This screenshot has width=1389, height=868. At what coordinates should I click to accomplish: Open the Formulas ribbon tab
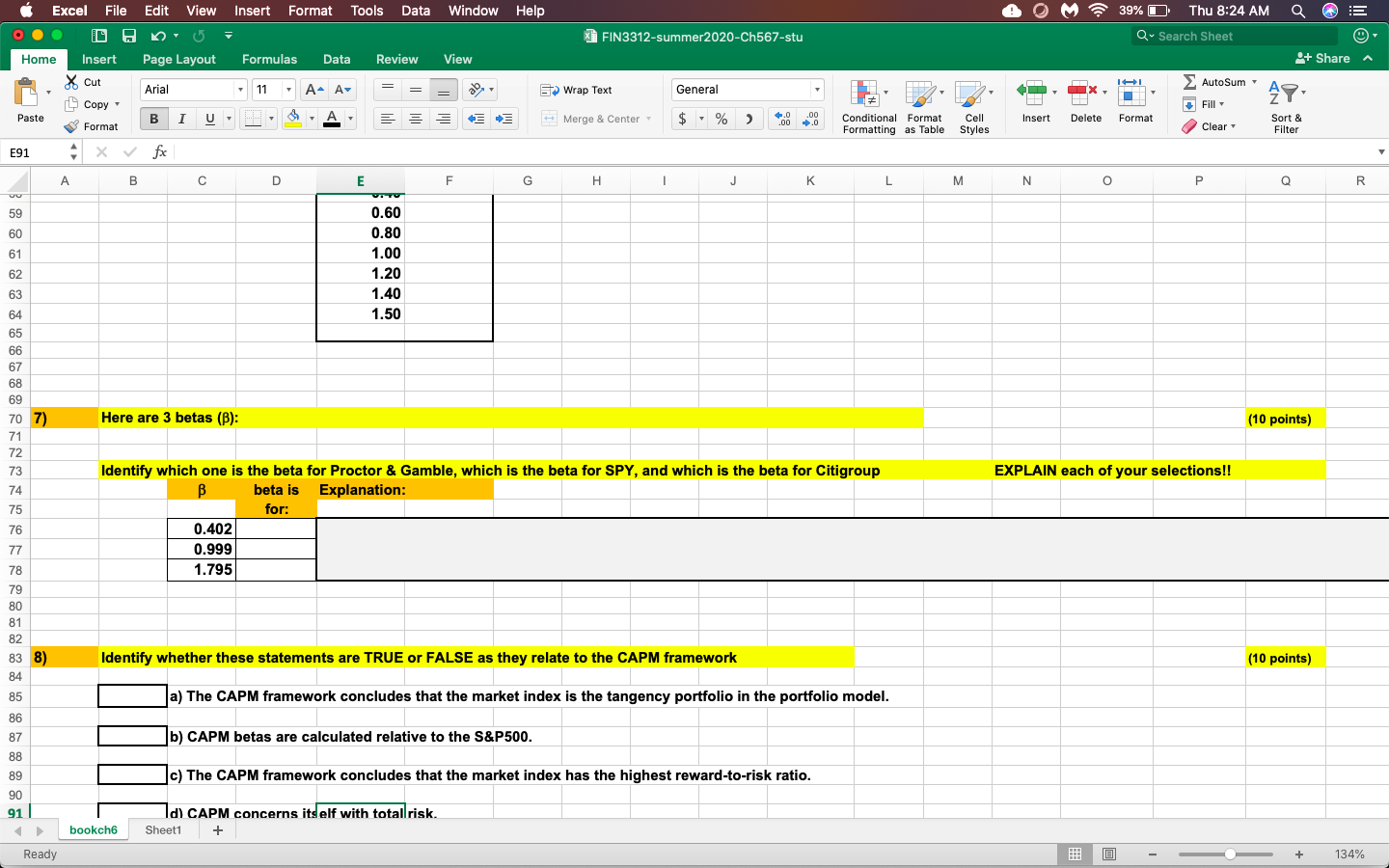point(269,59)
